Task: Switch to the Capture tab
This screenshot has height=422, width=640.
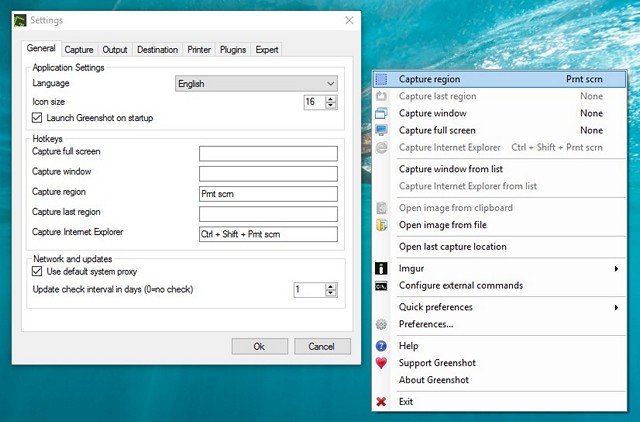Action: (x=79, y=50)
